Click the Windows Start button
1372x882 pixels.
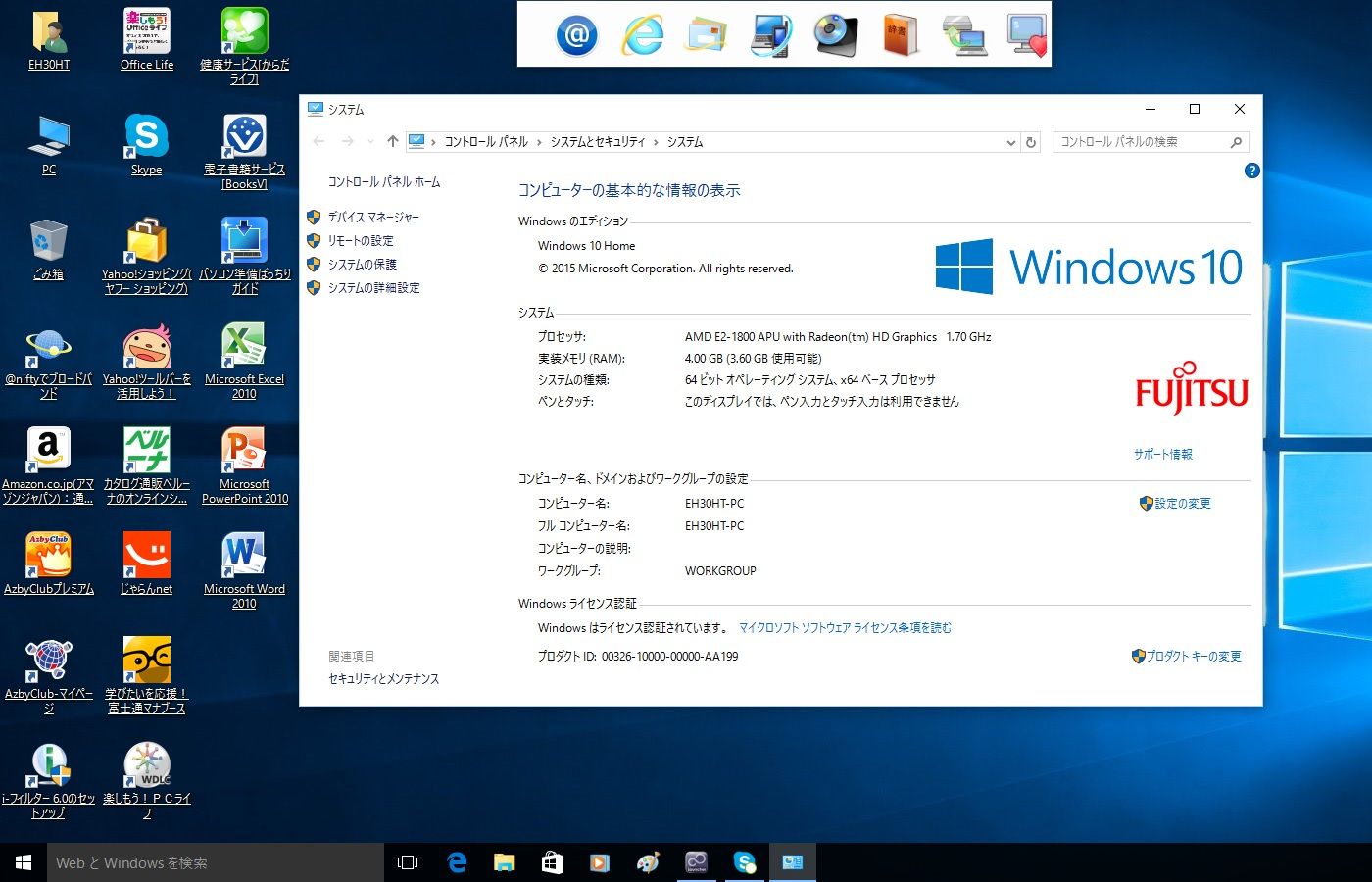[24, 862]
